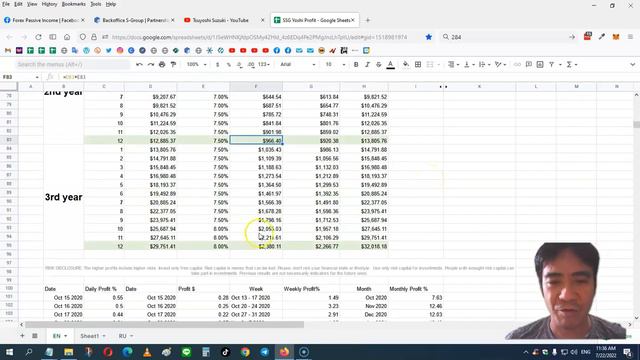This screenshot has width=640, height=360.
Task: Add a new sheet with plus button
Action: pyautogui.click(x=22, y=336)
